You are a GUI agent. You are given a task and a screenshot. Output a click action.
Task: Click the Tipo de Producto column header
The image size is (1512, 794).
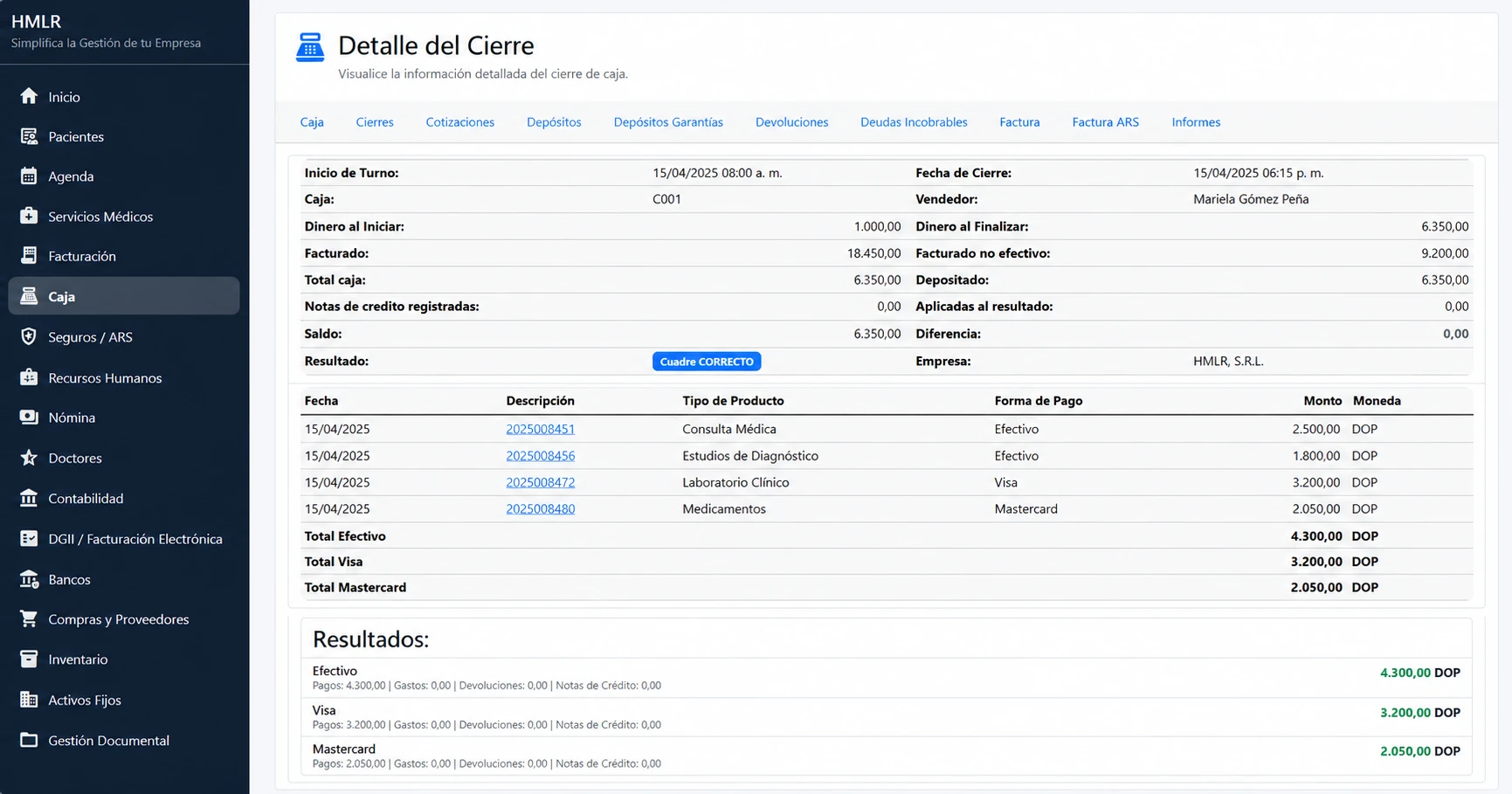click(x=733, y=401)
